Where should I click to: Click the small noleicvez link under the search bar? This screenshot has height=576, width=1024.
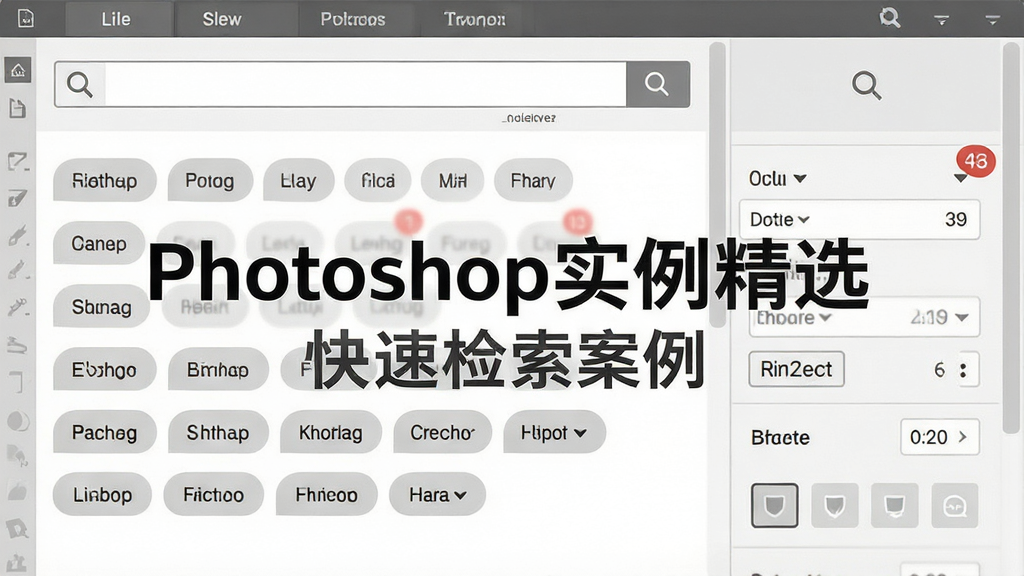pos(529,118)
